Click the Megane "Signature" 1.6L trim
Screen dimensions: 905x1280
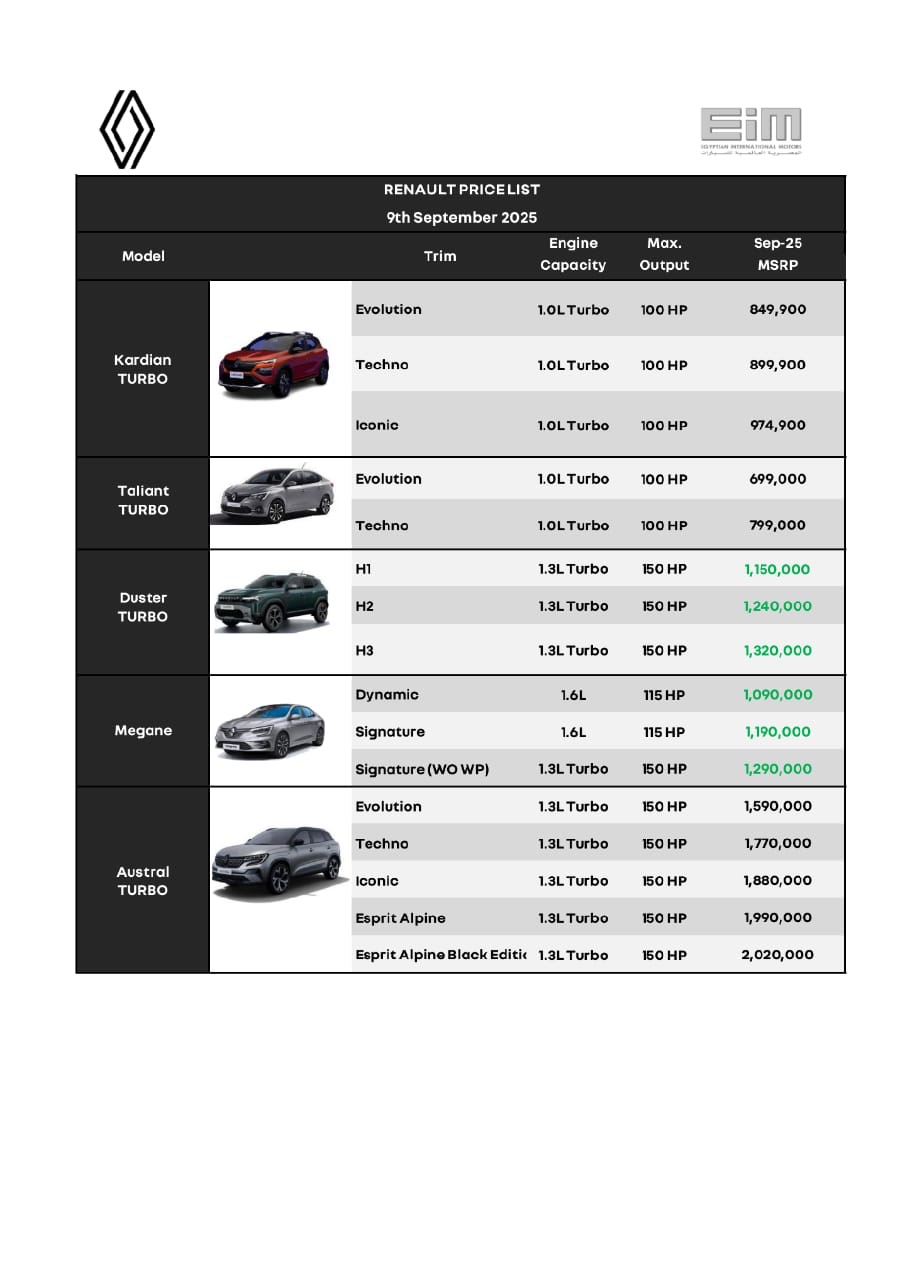pos(390,732)
